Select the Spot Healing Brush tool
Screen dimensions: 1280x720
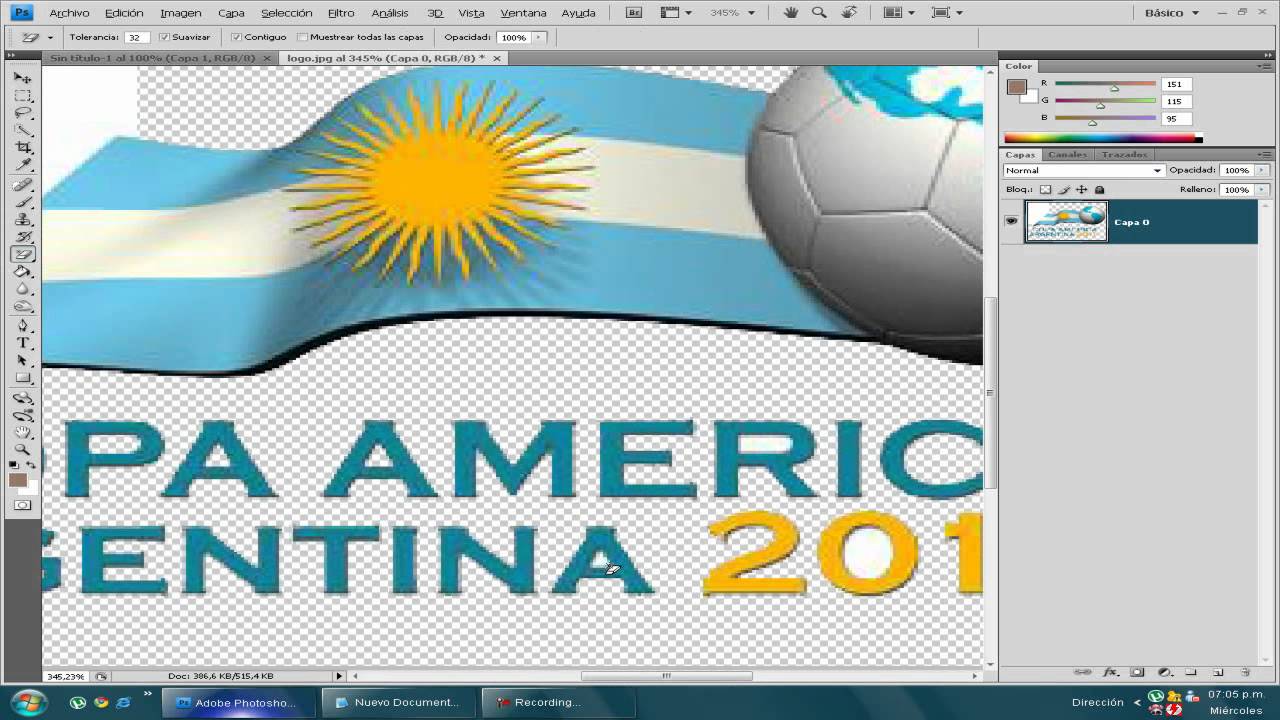[22, 186]
